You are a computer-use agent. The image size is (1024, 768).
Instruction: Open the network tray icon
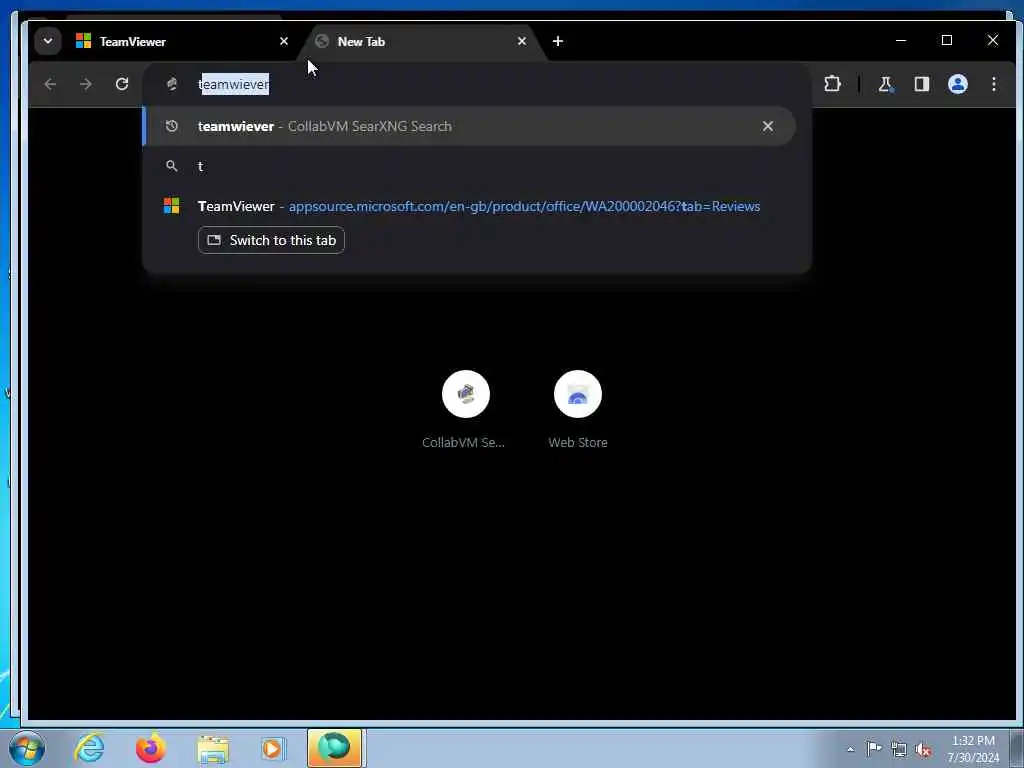click(899, 749)
